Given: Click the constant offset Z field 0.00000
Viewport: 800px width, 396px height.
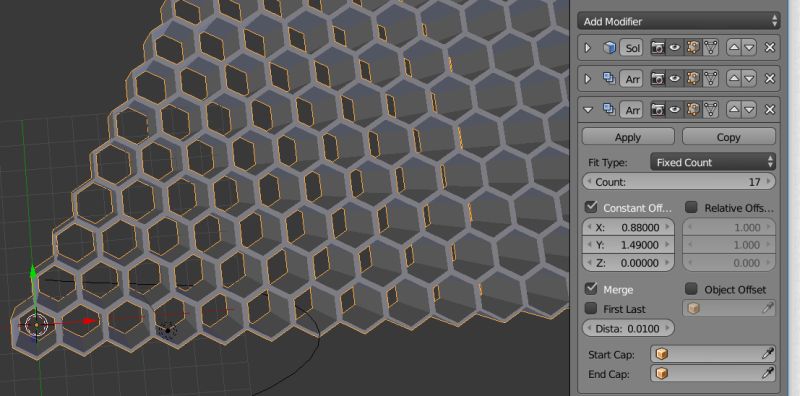Looking at the screenshot, I should (x=628, y=263).
